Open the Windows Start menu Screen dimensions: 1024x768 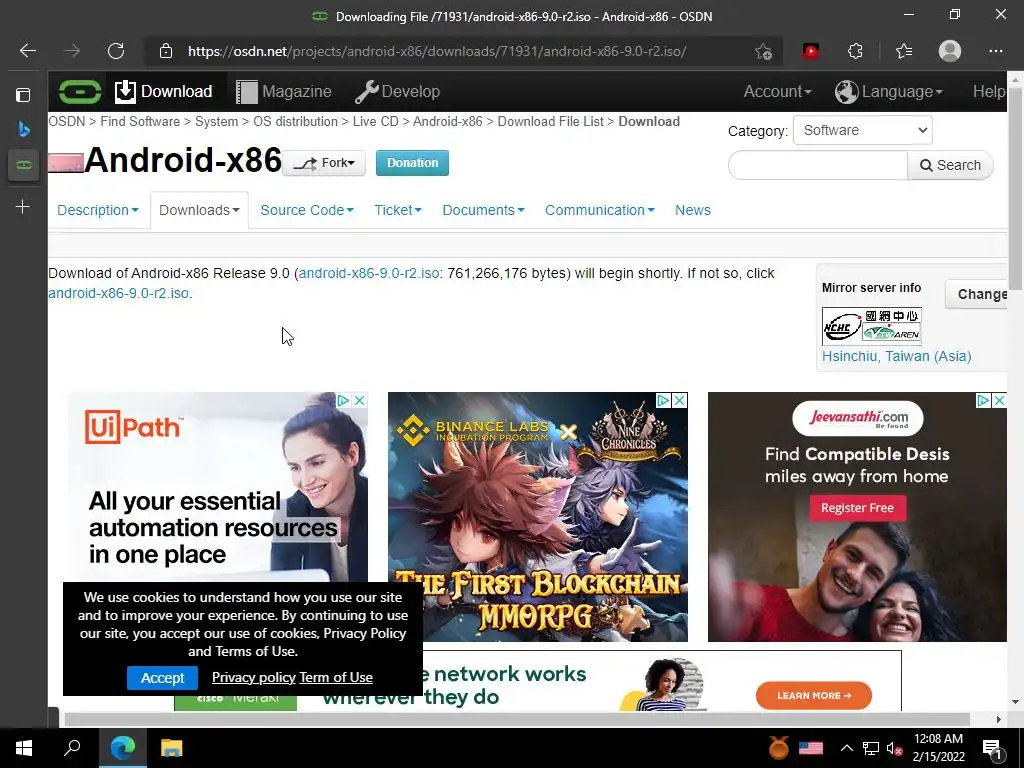[x=24, y=748]
